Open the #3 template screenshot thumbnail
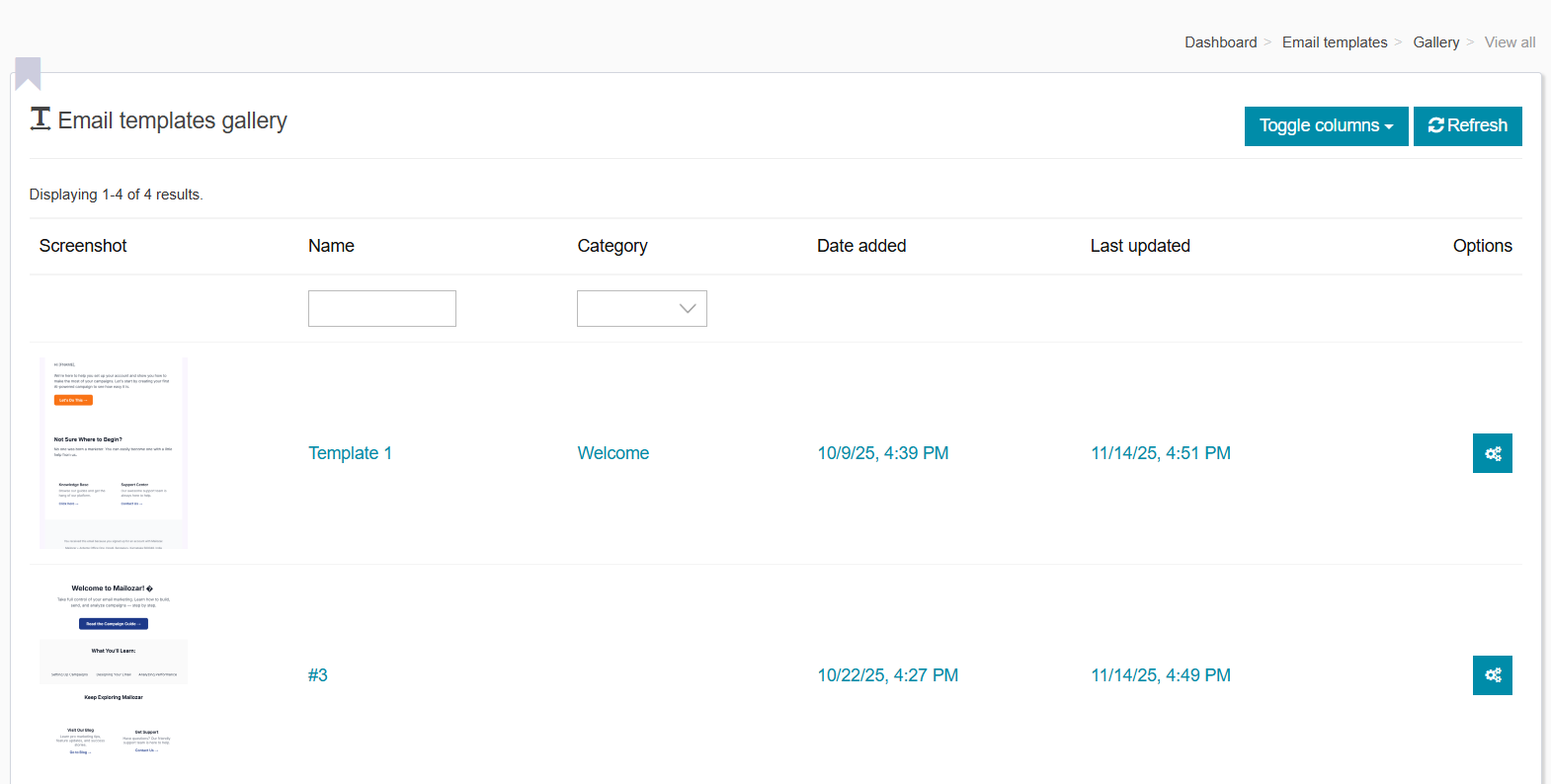Screen dimensions: 1551x784 click(114, 671)
